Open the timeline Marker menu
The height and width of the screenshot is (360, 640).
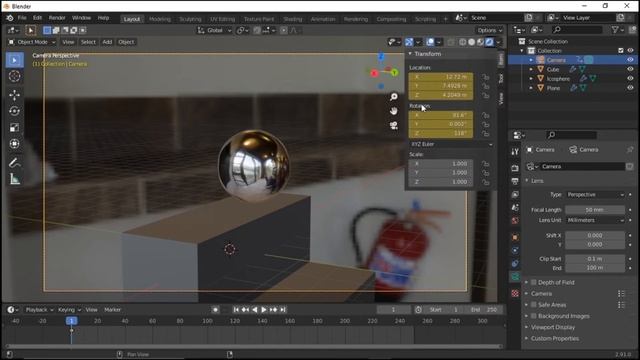(x=112, y=310)
